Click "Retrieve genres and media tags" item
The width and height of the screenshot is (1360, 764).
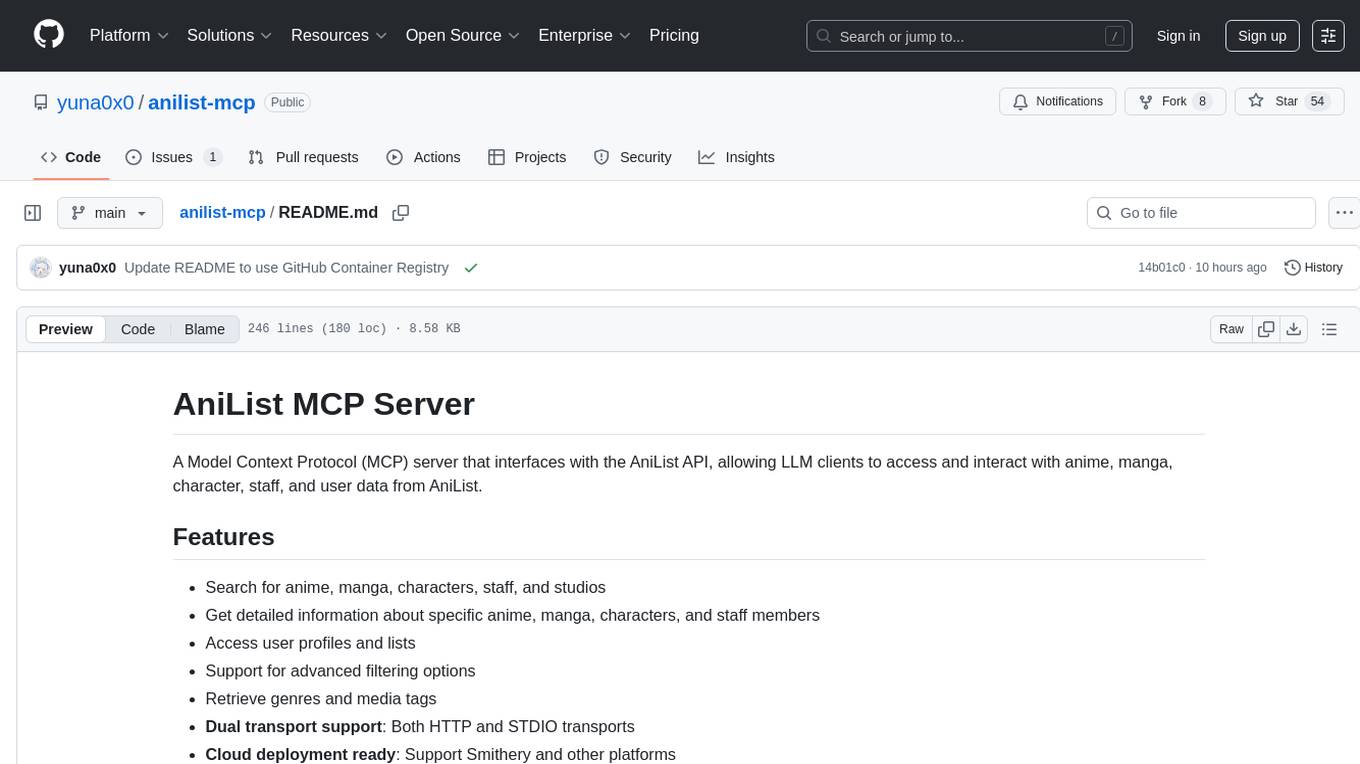coord(321,699)
